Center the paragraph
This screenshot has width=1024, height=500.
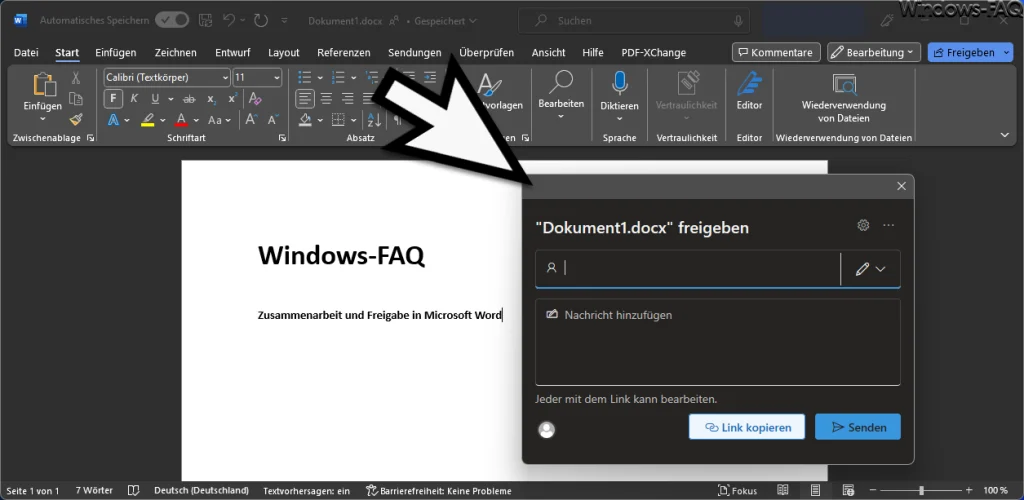[x=327, y=99]
